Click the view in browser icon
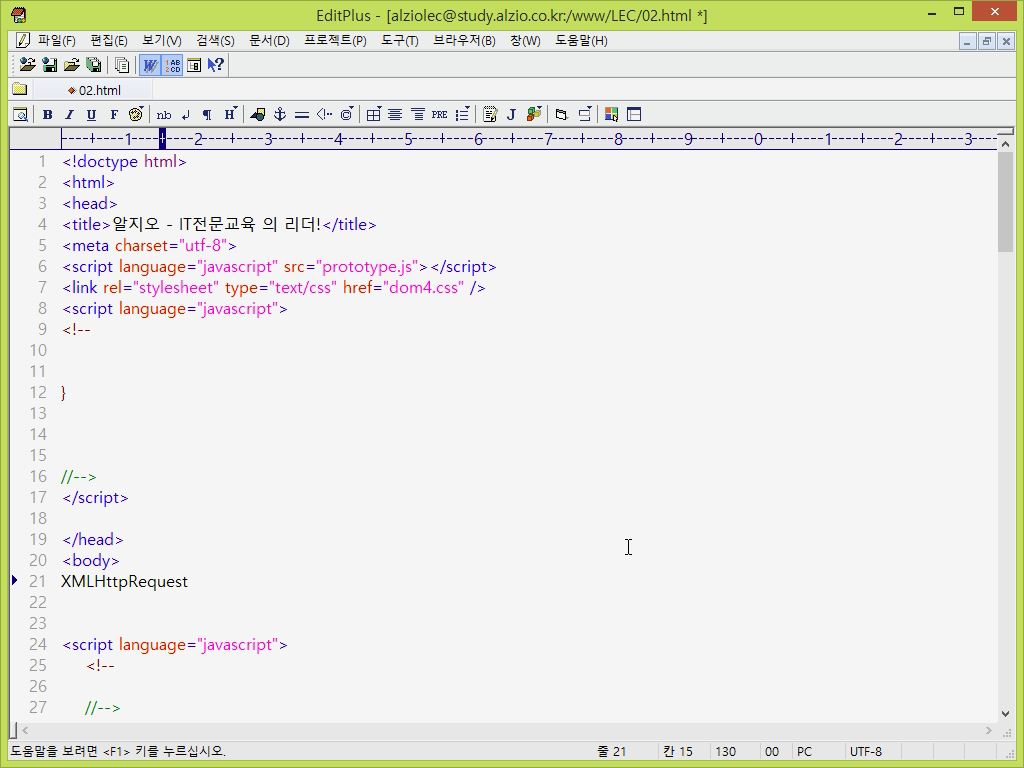 (20, 114)
